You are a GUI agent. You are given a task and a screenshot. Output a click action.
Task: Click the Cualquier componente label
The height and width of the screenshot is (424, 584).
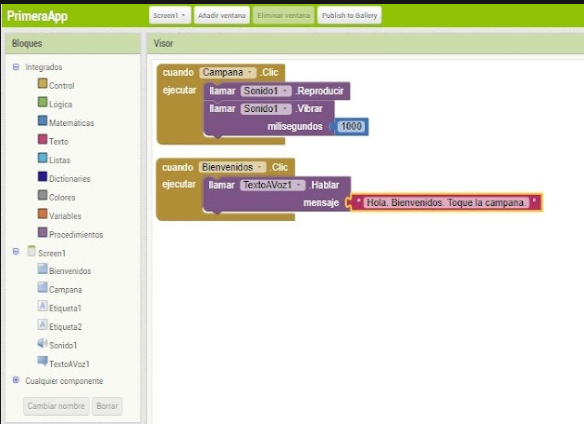click(x=64, y=381)
